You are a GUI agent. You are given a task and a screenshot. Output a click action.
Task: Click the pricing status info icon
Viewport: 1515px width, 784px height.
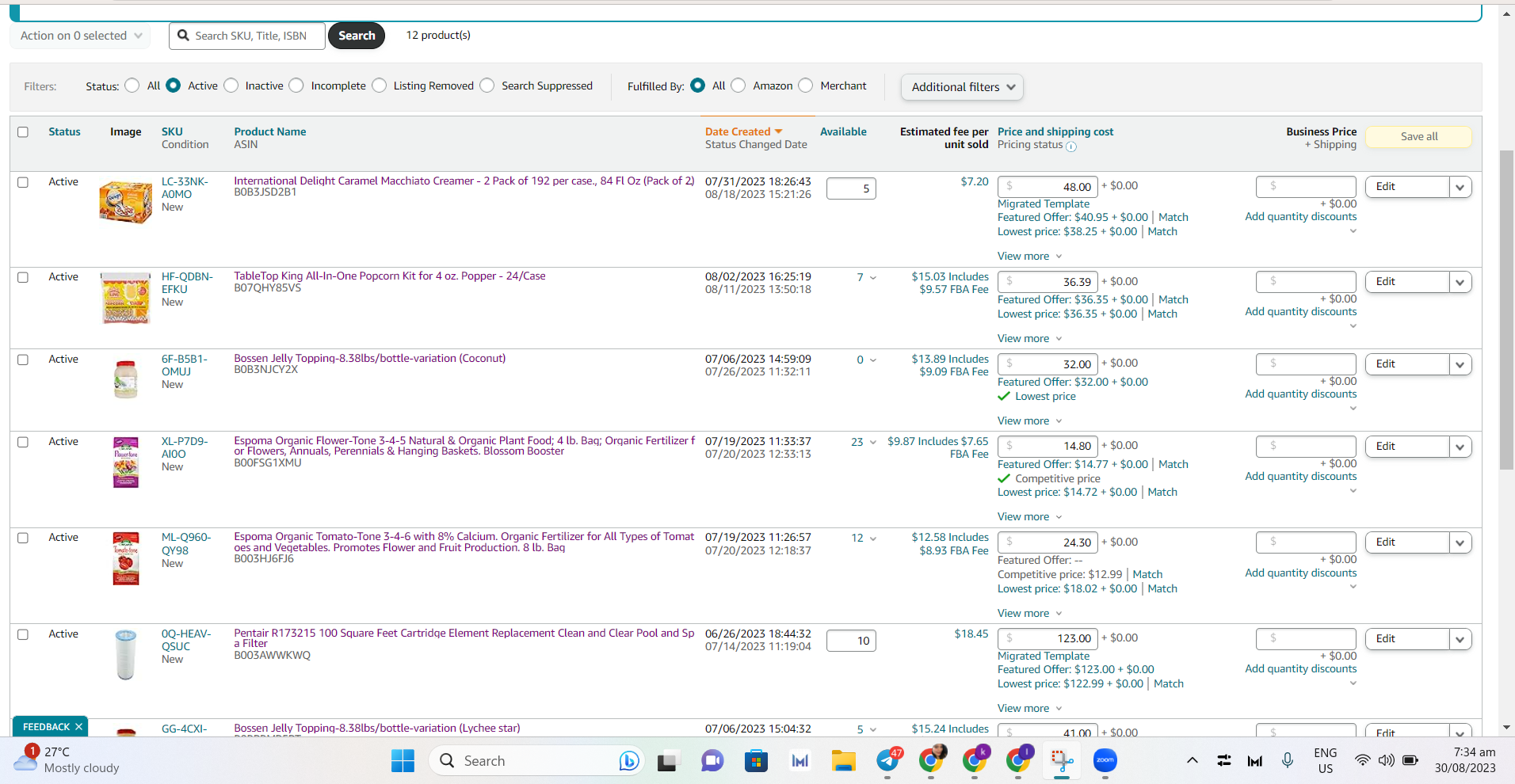point(1071,147)
